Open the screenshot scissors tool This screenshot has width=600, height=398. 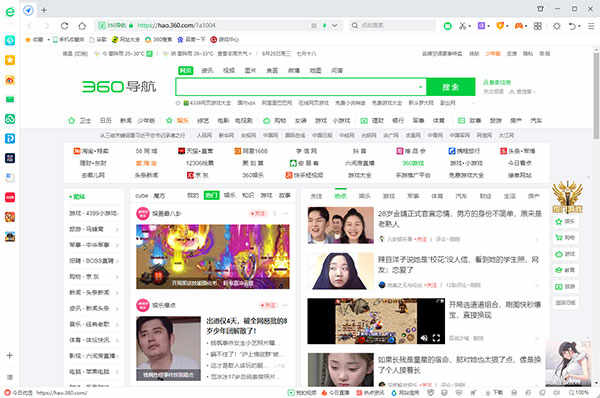[463, 26]
